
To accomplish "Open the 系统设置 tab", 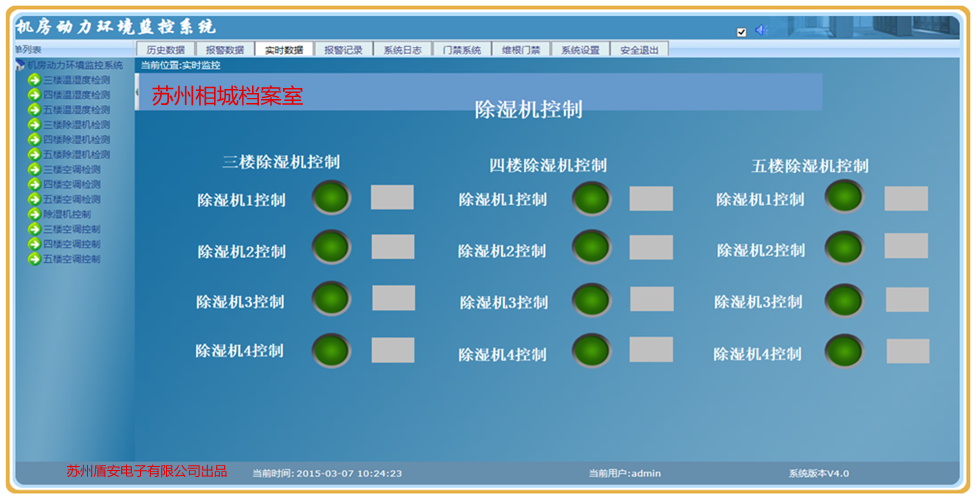I will [580, 50].
